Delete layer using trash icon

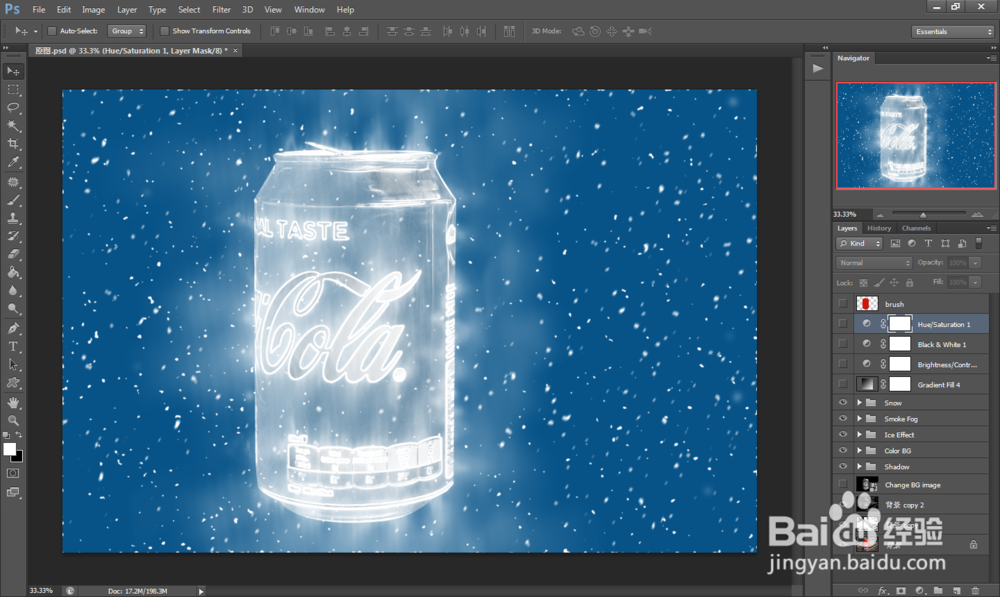[x=975, y=591]
